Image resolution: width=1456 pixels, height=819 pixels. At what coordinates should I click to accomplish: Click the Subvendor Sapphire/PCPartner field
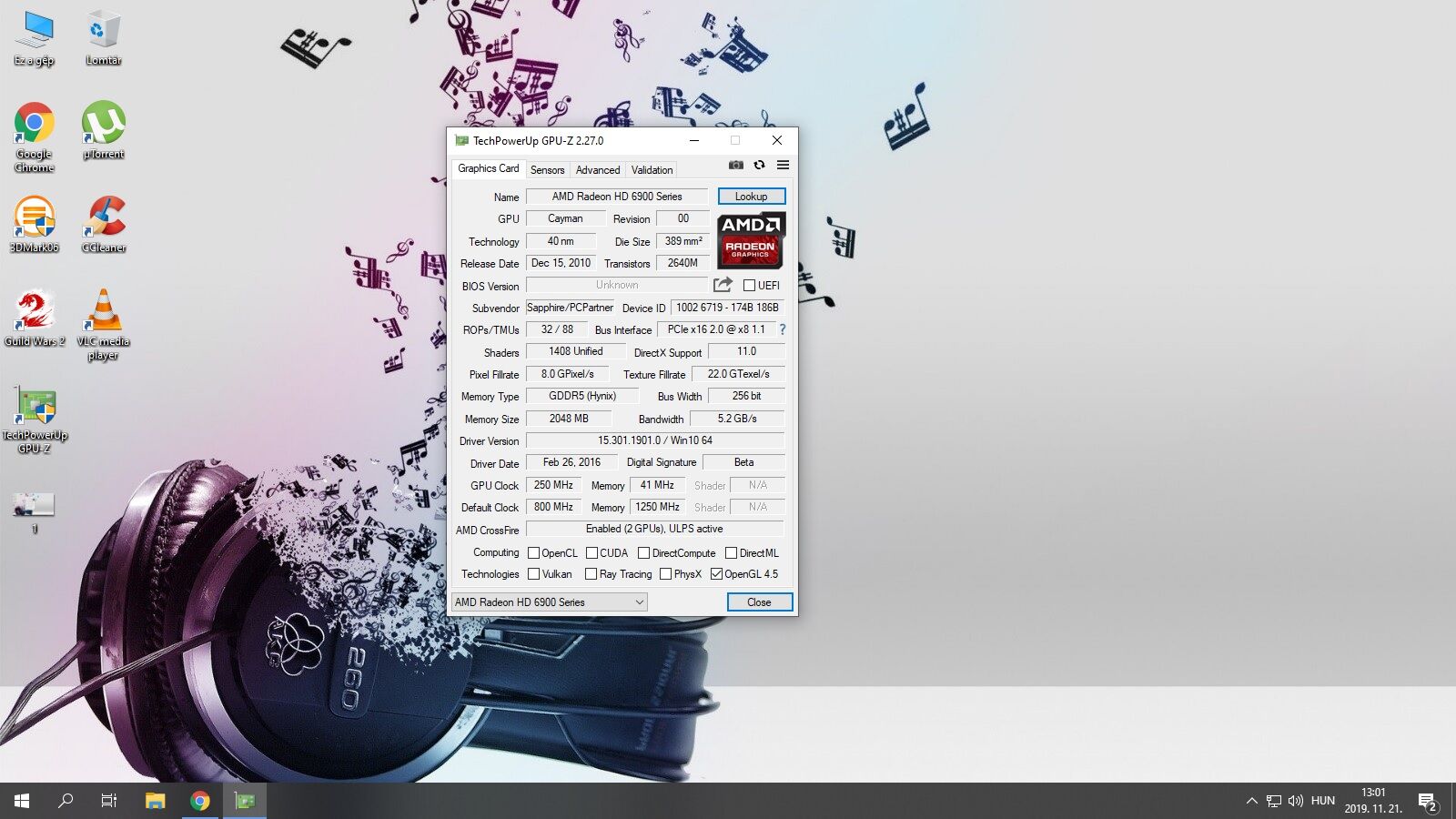570,308
